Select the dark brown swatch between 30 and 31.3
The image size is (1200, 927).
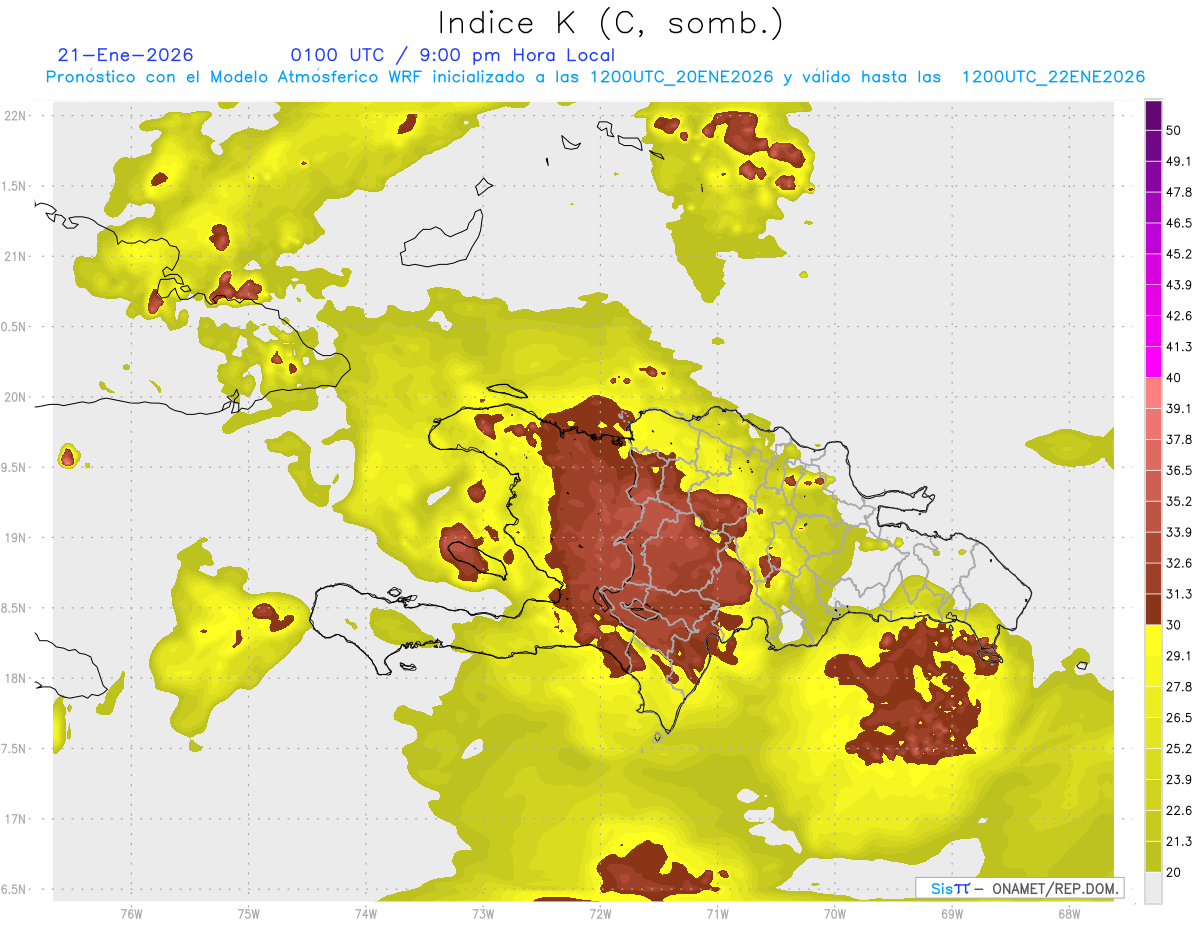point(1153,609)
